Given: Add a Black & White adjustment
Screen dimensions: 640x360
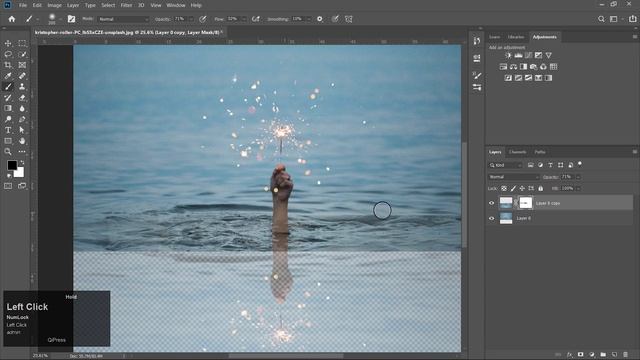Looking at the screenshot, I should 523,67.
